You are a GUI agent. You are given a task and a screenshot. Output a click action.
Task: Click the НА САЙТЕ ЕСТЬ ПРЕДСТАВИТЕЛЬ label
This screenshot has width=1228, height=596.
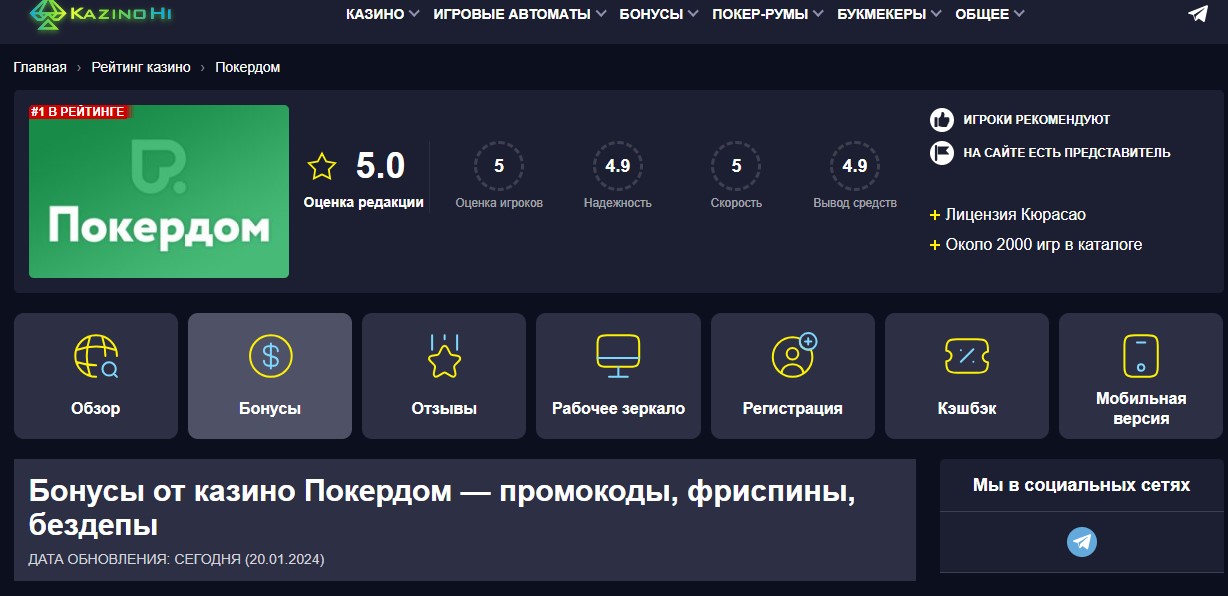tap(1067, 153)
